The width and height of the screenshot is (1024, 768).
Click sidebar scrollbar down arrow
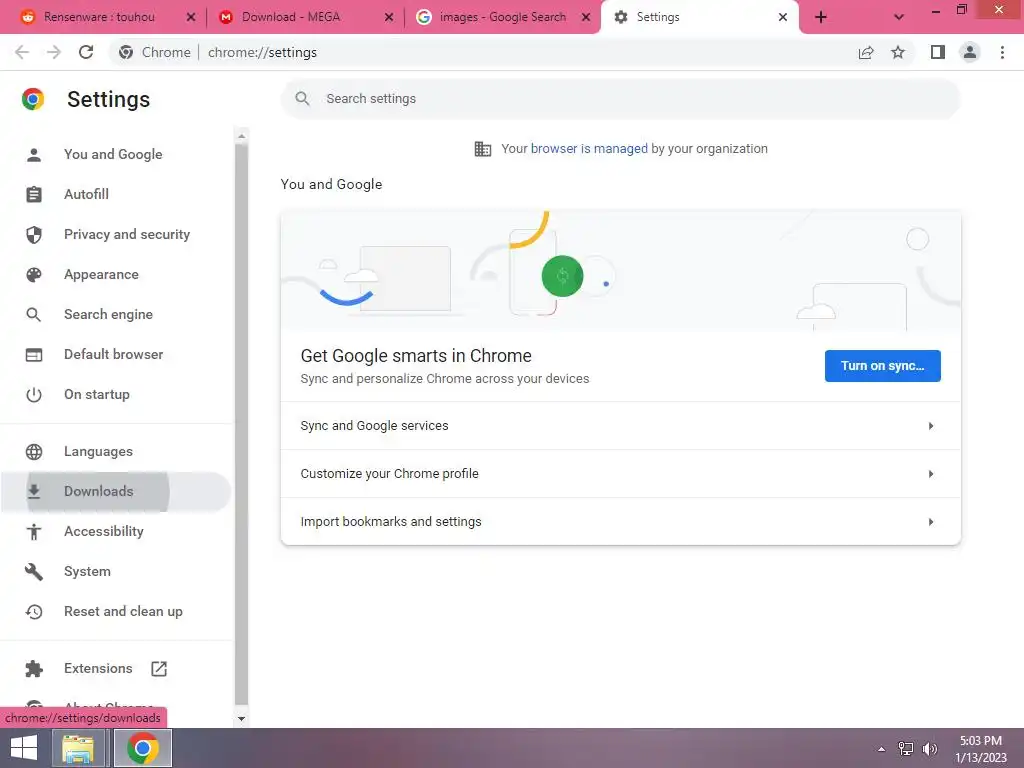coord(242,718)
